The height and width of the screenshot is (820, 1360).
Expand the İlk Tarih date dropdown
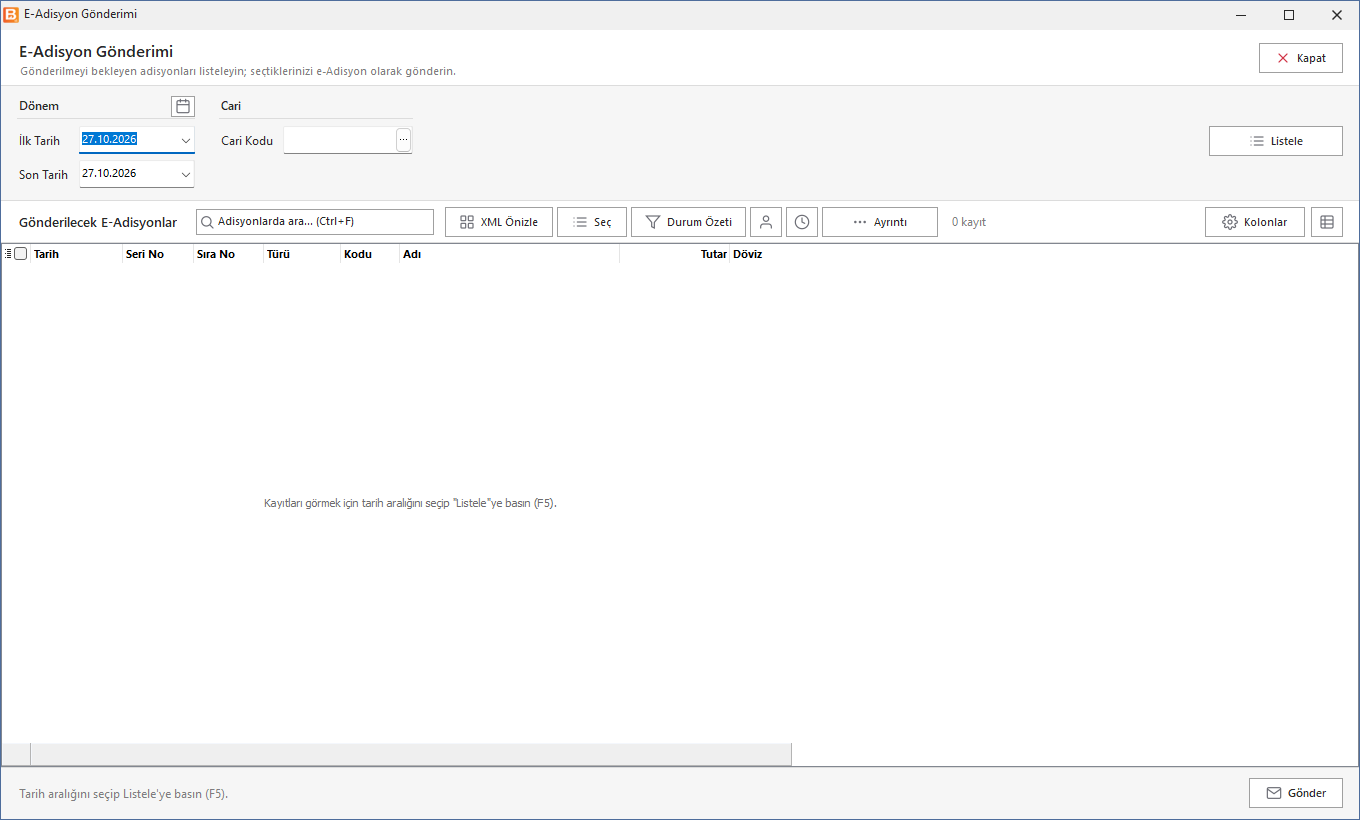point(186,140)
